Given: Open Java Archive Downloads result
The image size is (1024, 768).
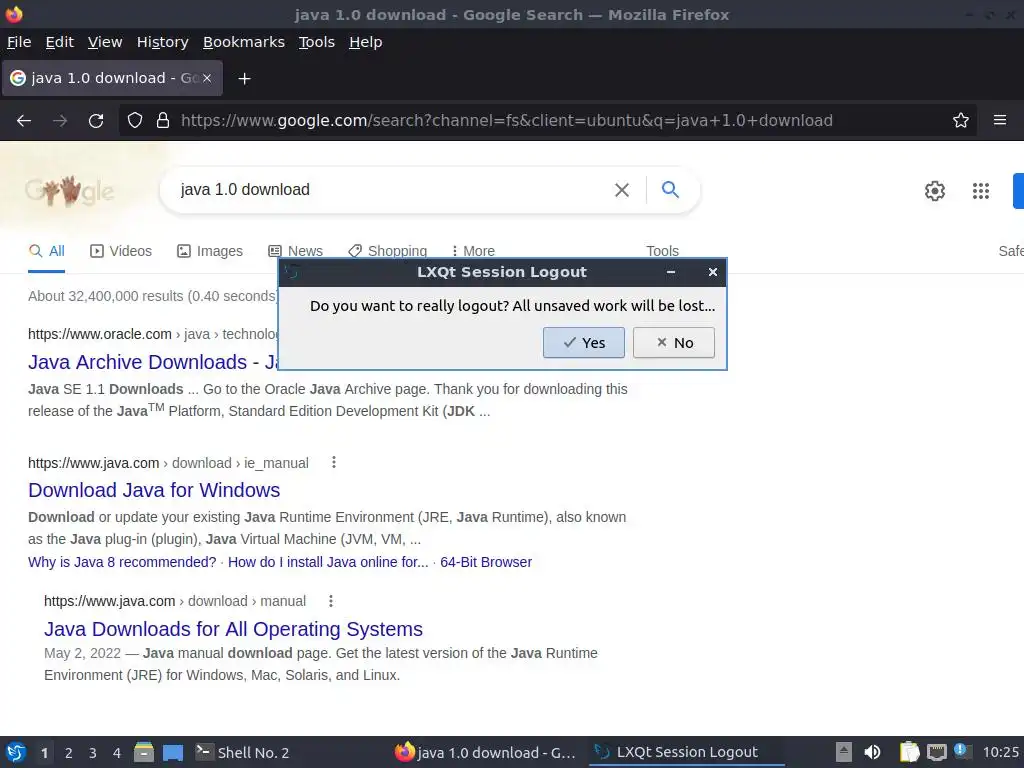Looking at the screenshot, I should pyautogui.click(x=153, y=362).
